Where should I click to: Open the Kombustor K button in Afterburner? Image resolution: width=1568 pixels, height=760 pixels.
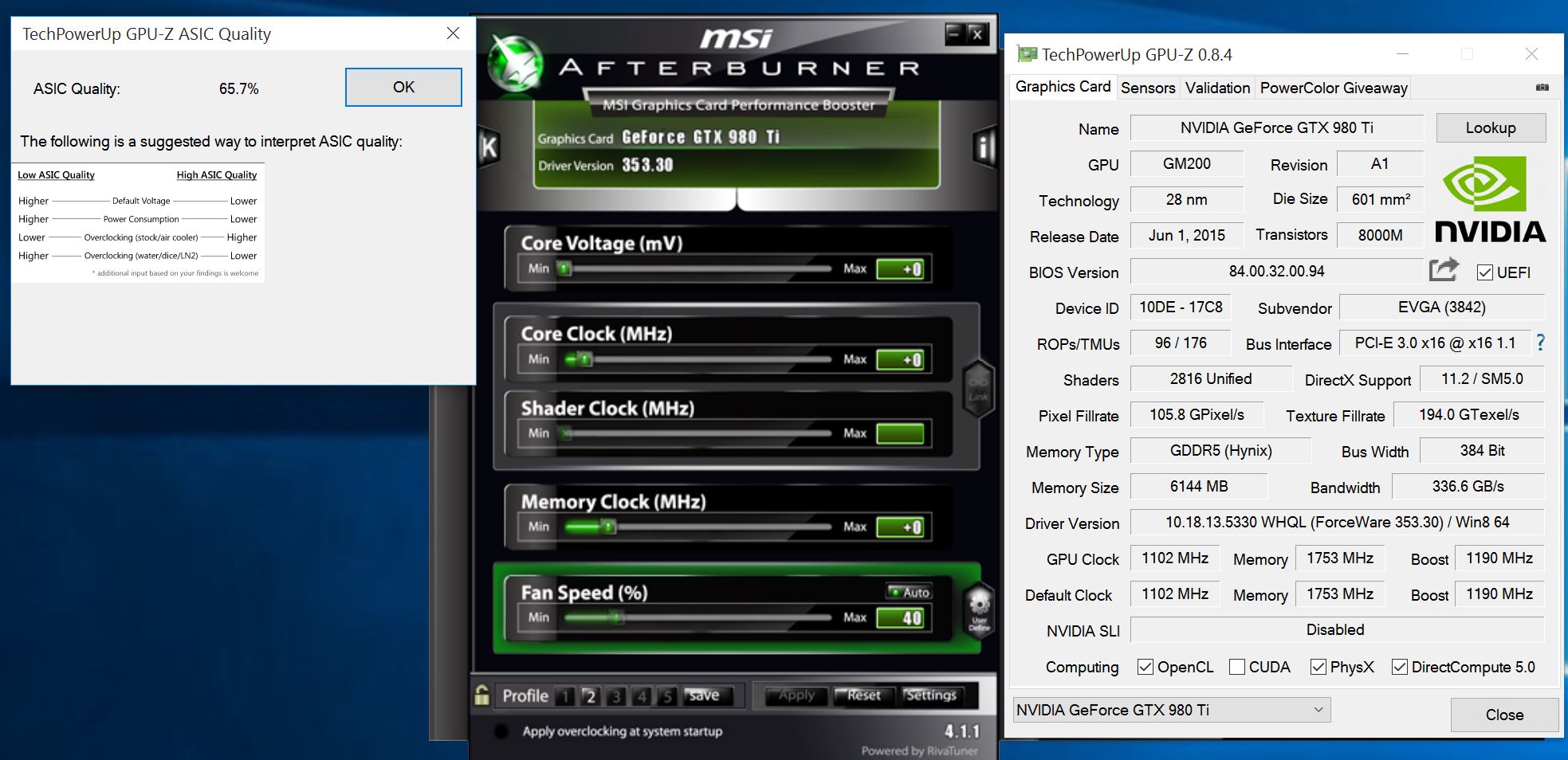[488, 147]
